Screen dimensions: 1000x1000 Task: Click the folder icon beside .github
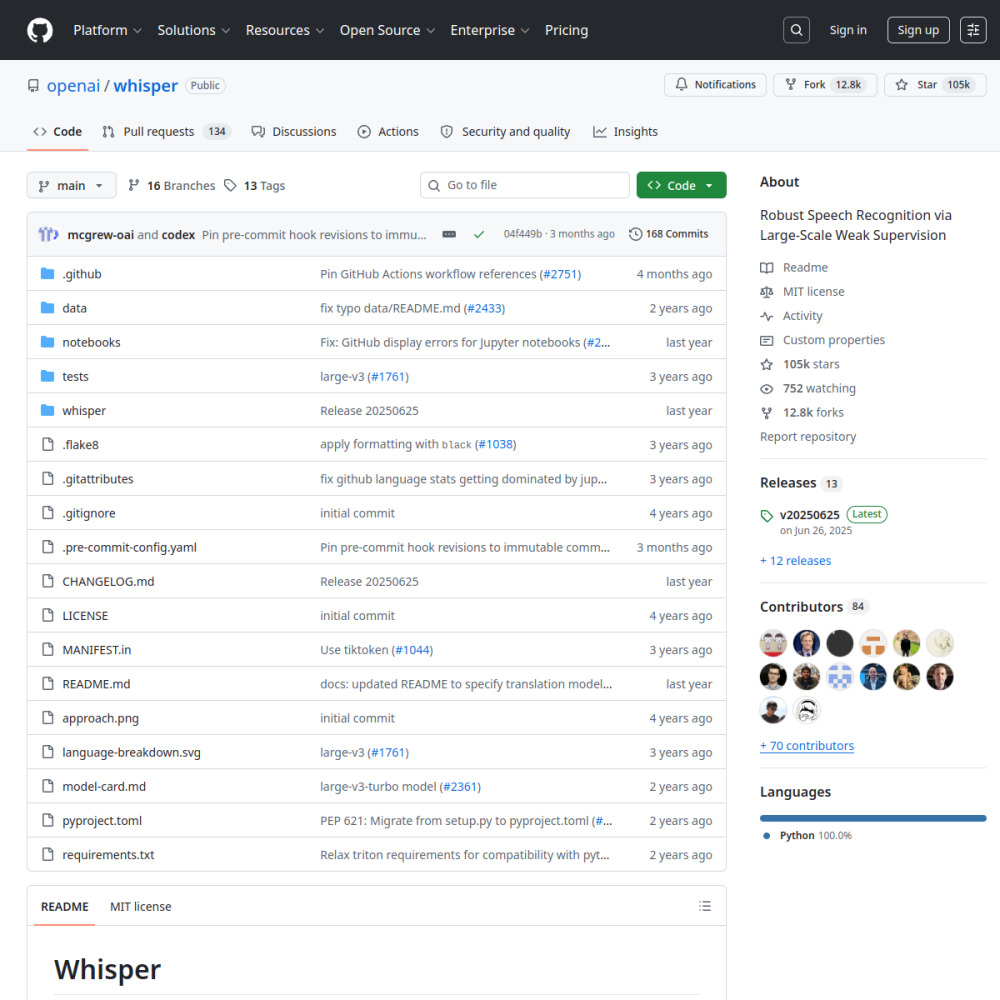[48, 274]
